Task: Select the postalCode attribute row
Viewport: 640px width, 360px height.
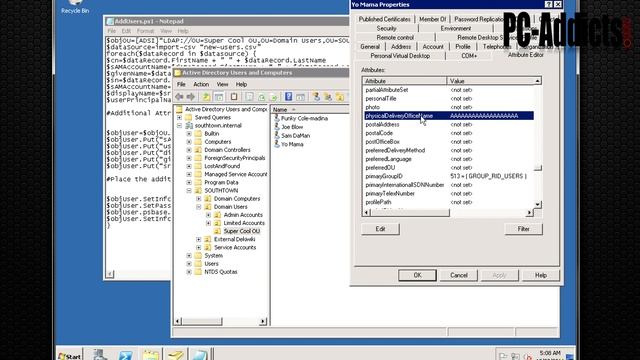Action: 448,133
